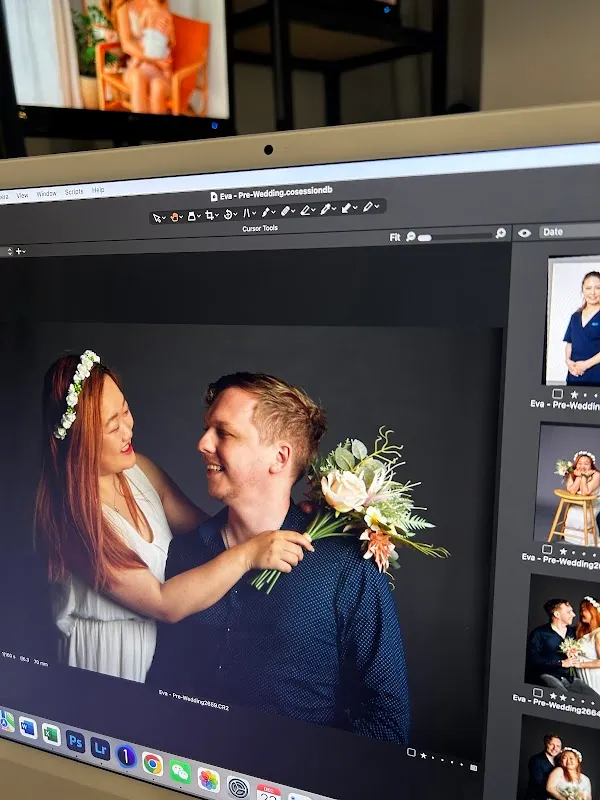
Task: Click filename Eva - Pre-Wedding2669.CR2 under image
Action: [x=193, y=699]
